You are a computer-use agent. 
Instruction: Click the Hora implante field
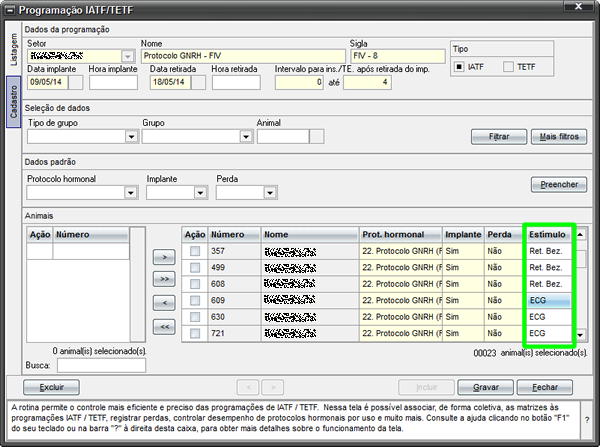tap(113, 82)
